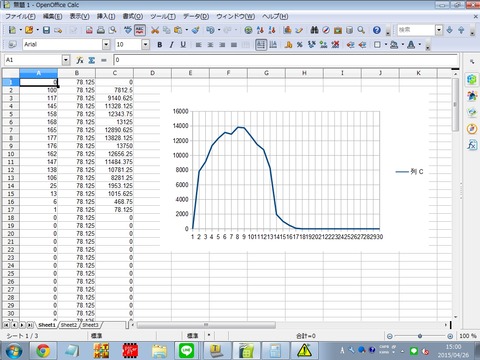Switch to the Sheet2 tab
The image size is (480, 360).
coord(69,325)
